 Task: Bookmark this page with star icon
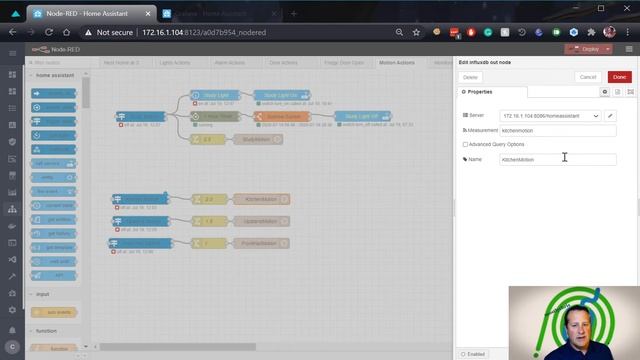click(416, 32)
